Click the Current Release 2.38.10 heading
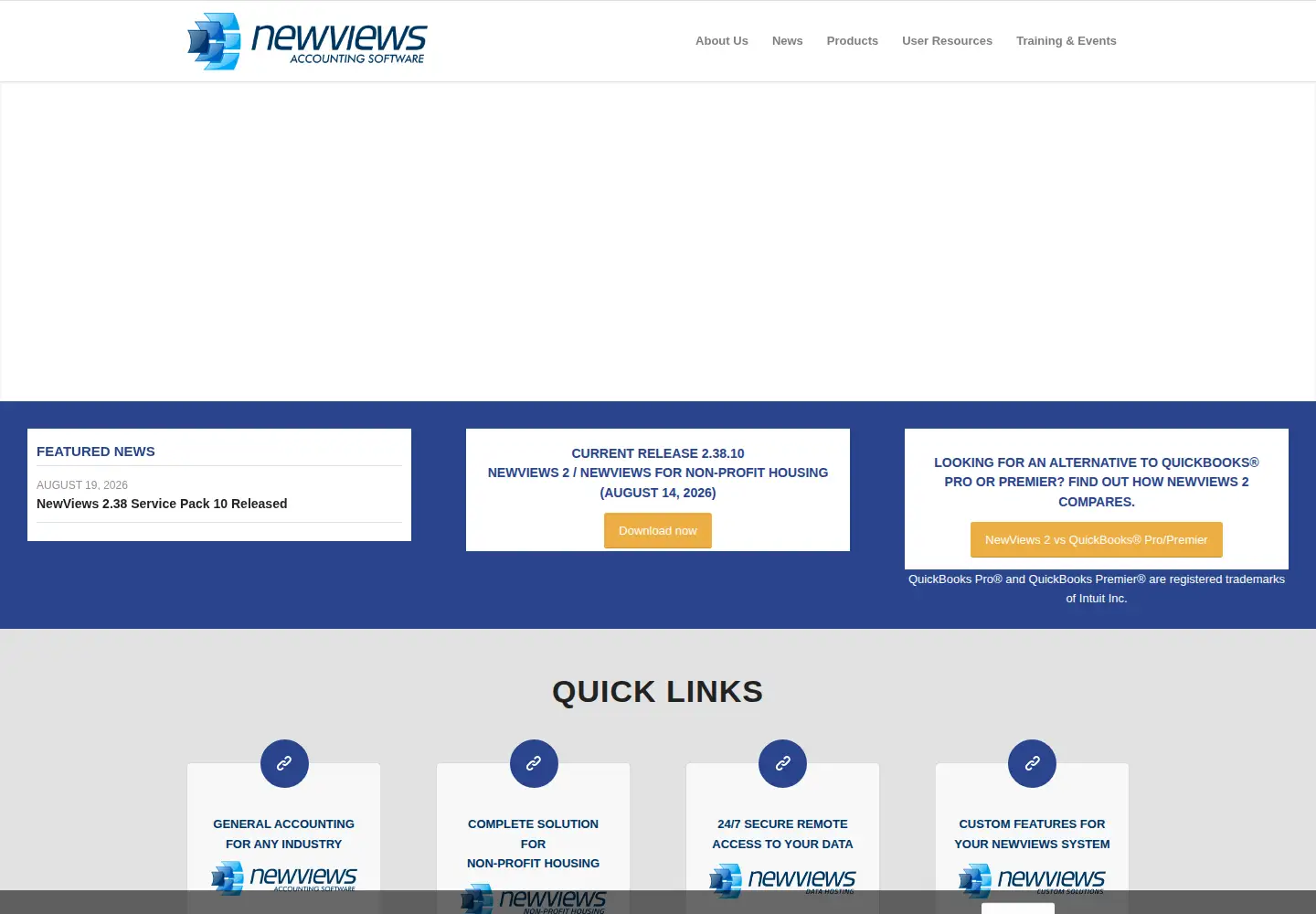The width and height of the screenshot is (1316, 914). 658,473
